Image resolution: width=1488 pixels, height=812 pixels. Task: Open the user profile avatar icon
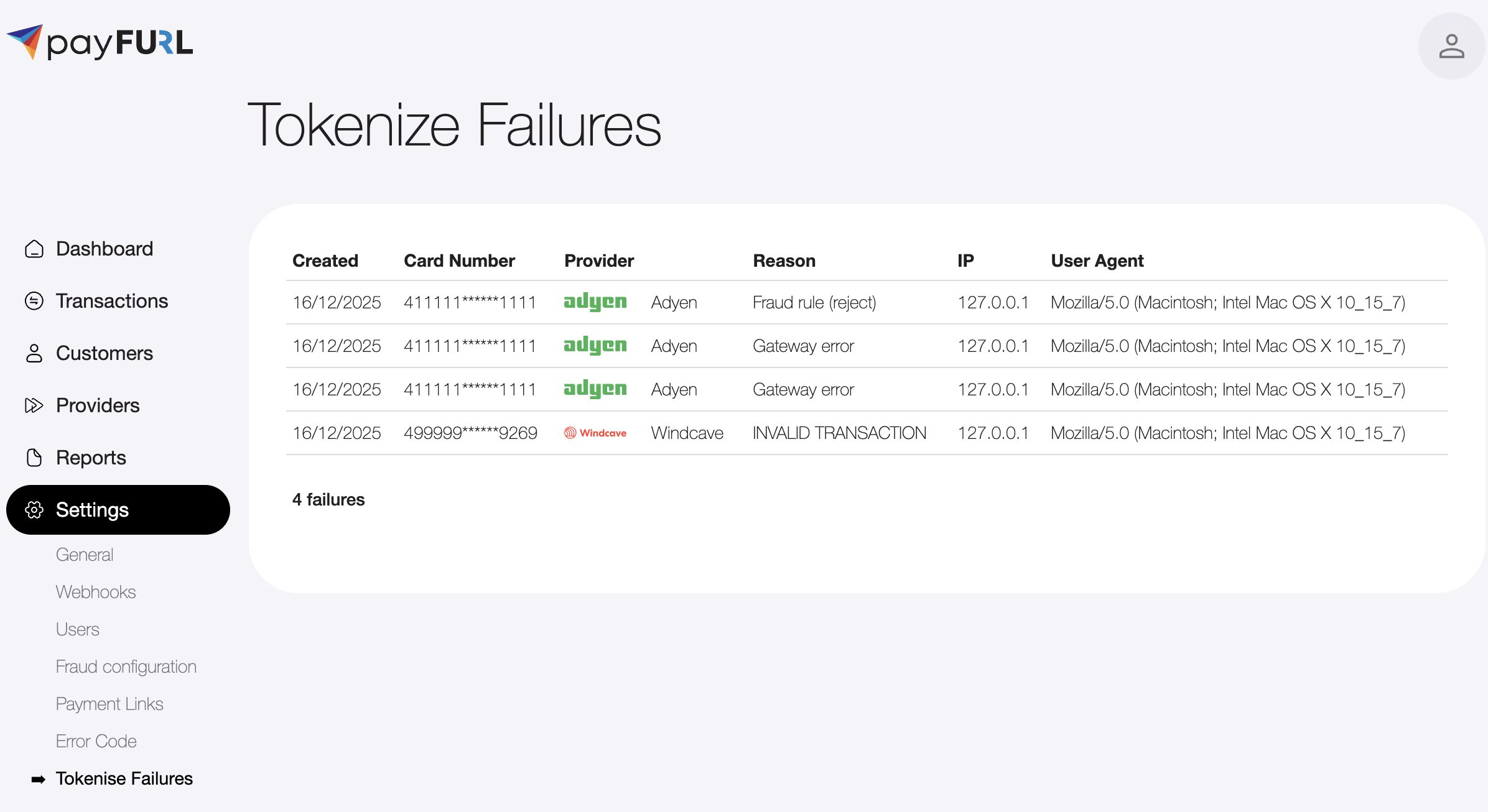click(x=1451, y=45)
